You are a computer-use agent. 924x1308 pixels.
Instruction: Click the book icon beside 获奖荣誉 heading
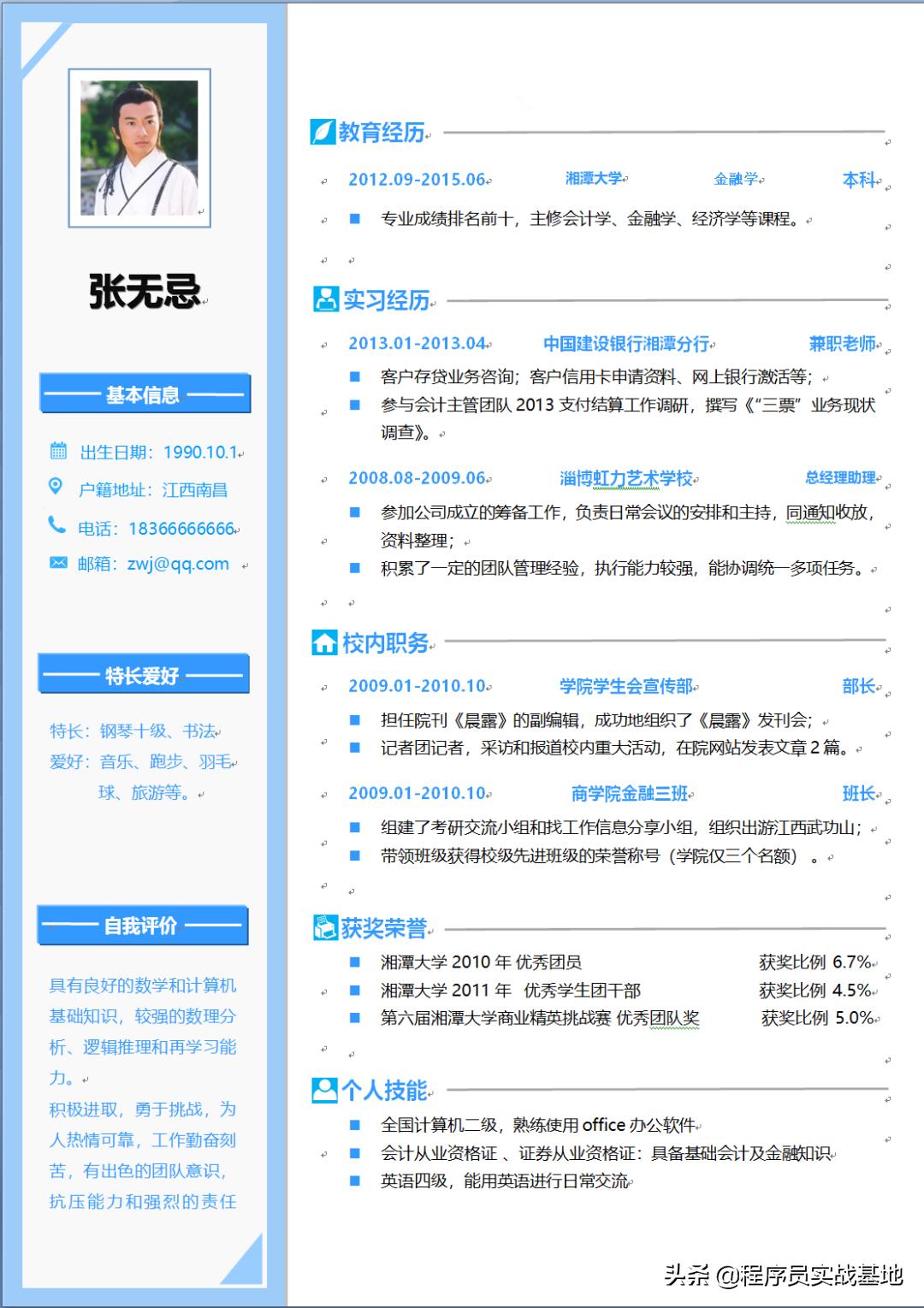tap(323, 925)
